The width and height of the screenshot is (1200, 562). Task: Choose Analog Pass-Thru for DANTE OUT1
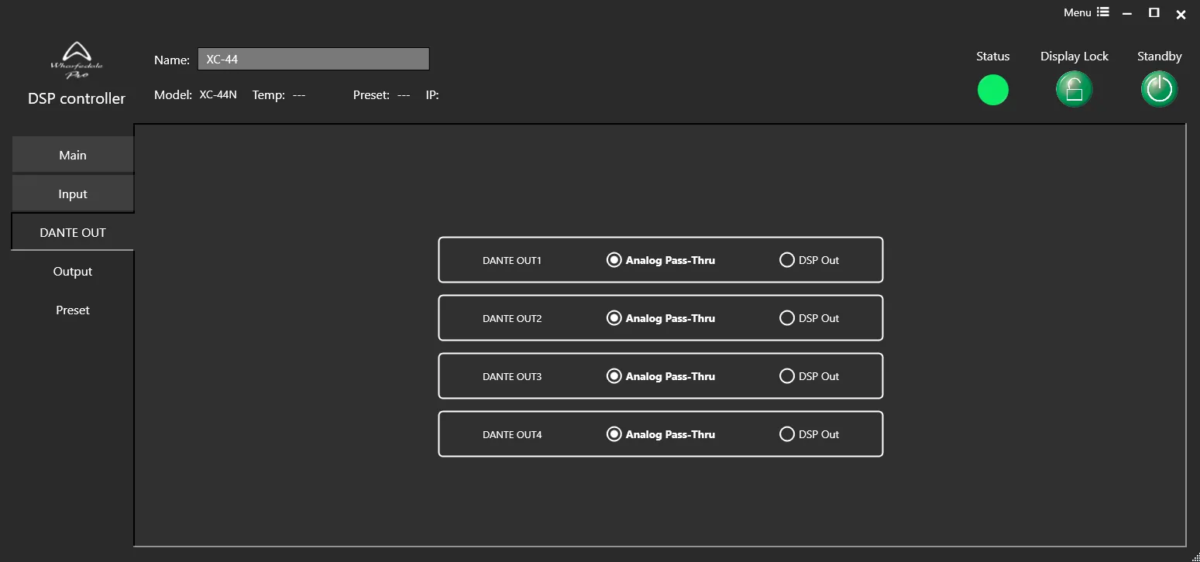(x=614, y=260)
